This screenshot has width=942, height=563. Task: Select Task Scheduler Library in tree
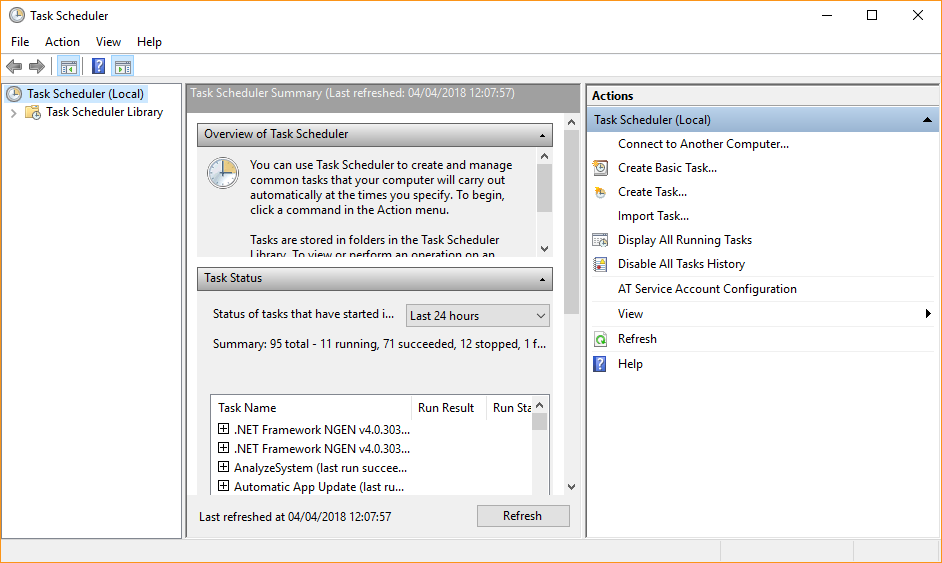click(105, 112)
